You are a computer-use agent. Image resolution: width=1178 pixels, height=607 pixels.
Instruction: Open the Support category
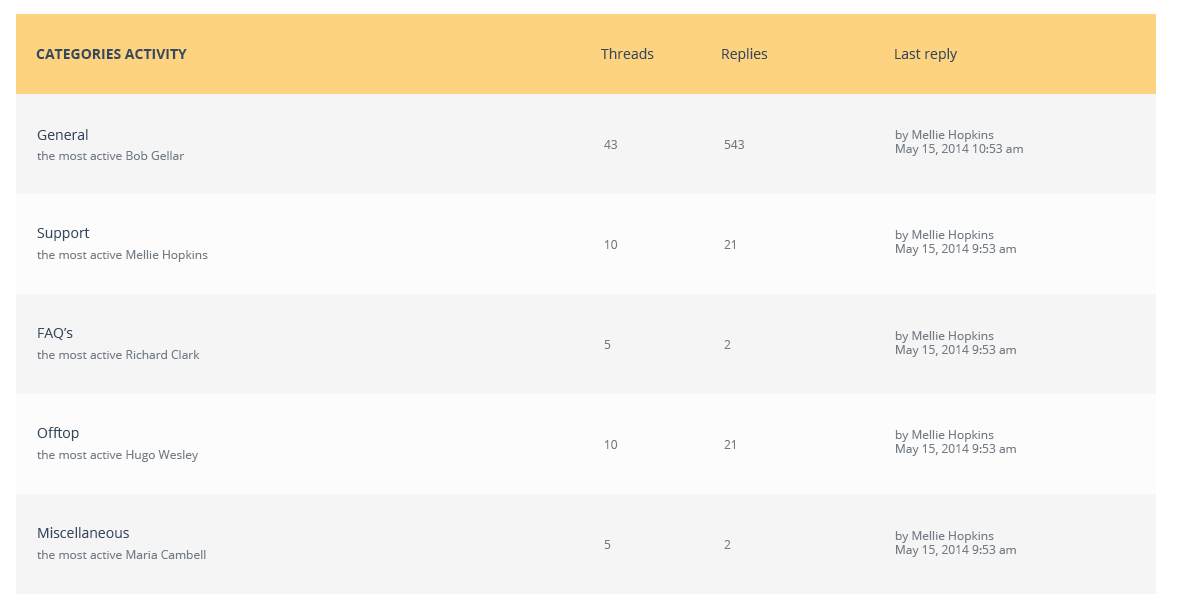point(63,234)
